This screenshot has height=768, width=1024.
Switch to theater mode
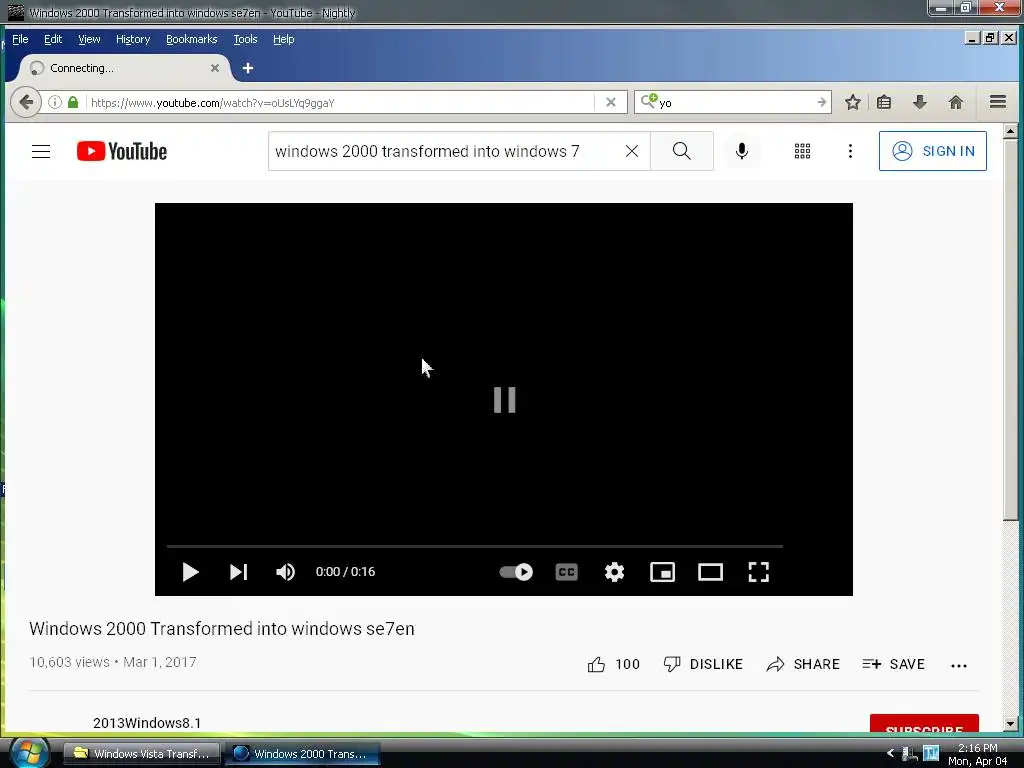click(x=711, y=572)
